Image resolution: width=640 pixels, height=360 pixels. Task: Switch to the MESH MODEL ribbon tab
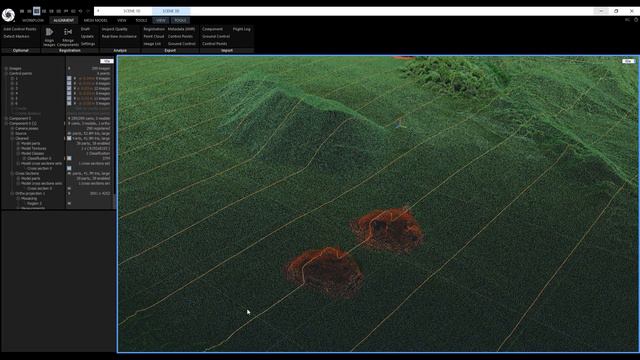pyautogui.click(x=96, y=20)
